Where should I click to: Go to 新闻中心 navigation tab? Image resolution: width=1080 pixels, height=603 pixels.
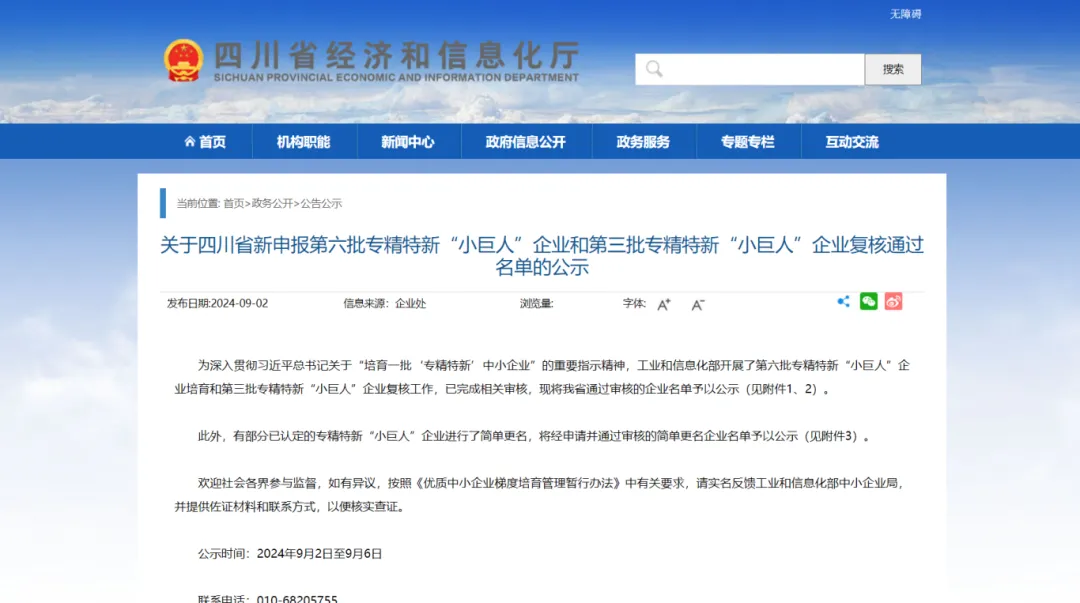(407, 142)
